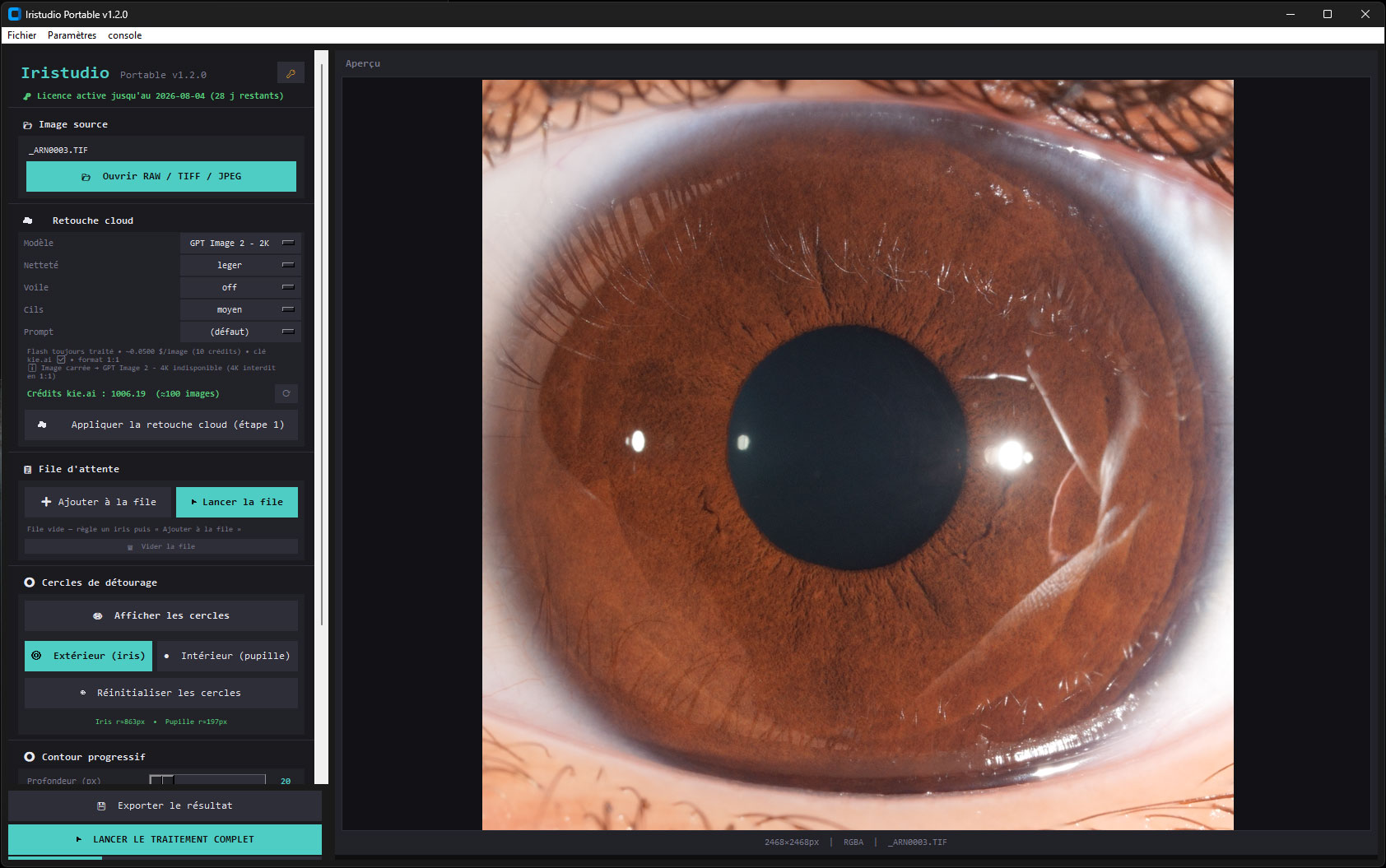Click the Iristudio app icon in title bar
1386x868 pixels.
pyautogui.click(x=14, y=14)
